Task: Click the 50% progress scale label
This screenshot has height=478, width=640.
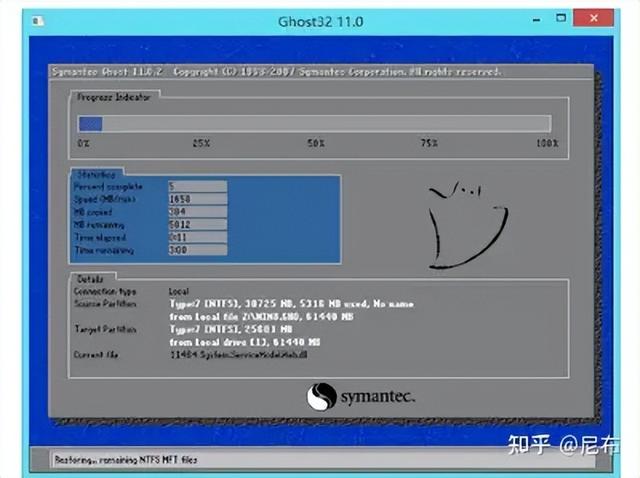Action: (316, 143)
